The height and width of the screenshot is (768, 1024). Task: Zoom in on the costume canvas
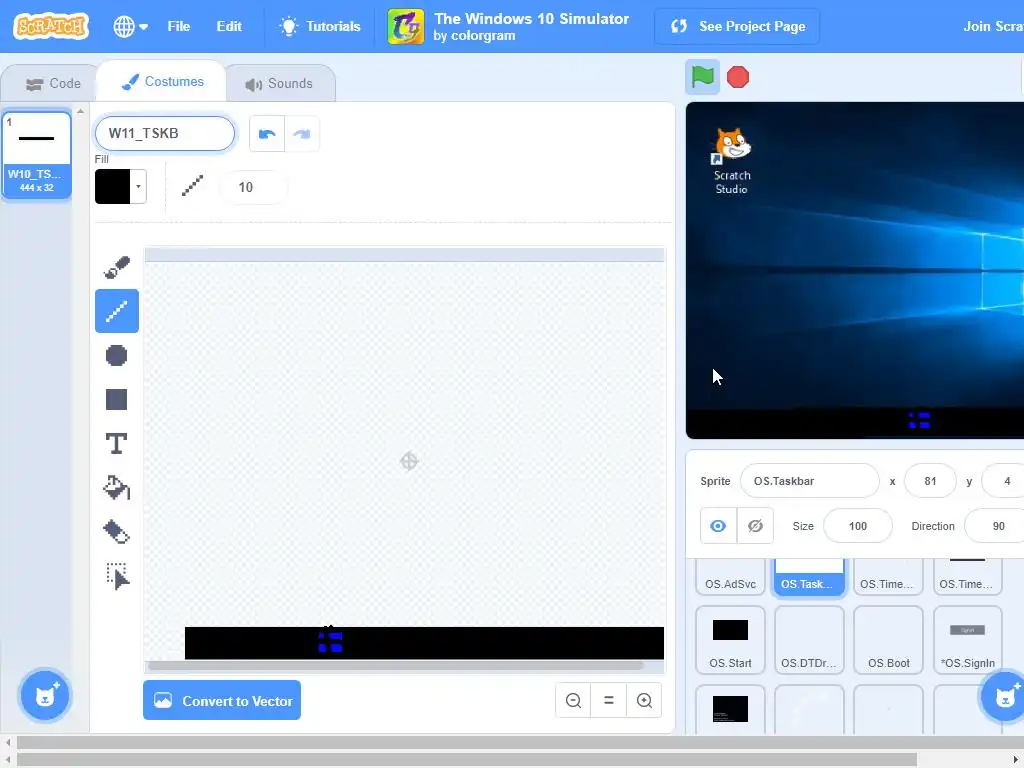point(644,700)
